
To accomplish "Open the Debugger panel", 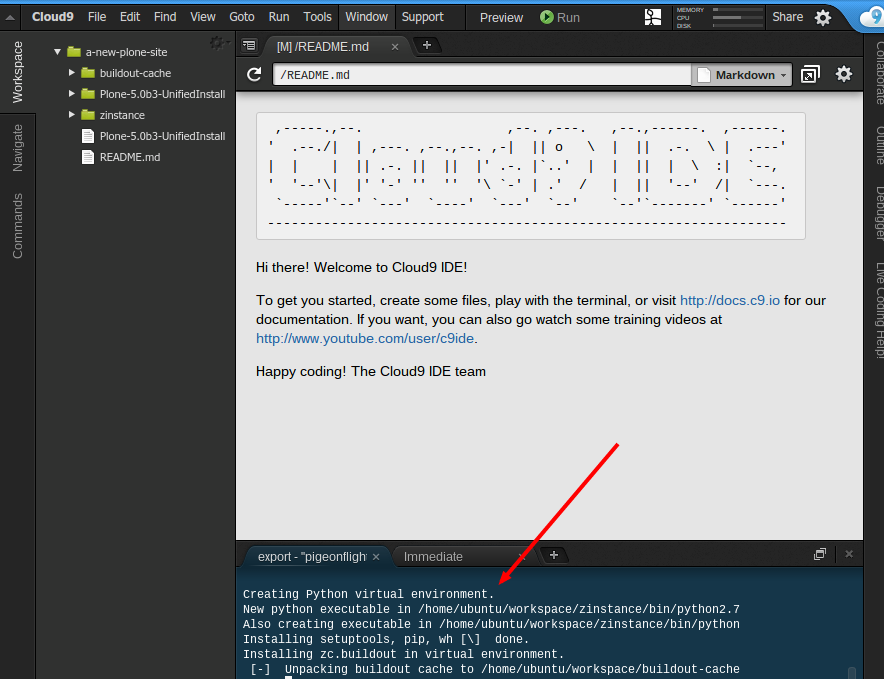I will click(x=877, y=213).
